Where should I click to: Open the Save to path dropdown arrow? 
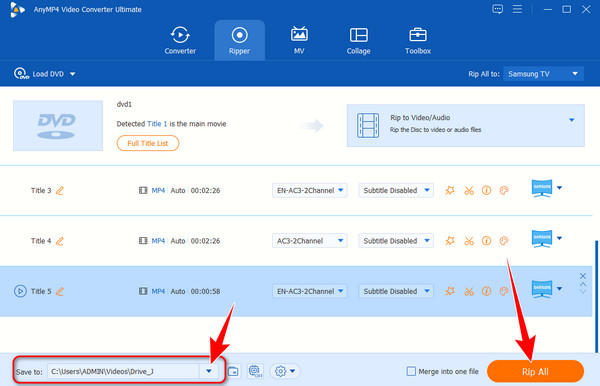[209, 371]
